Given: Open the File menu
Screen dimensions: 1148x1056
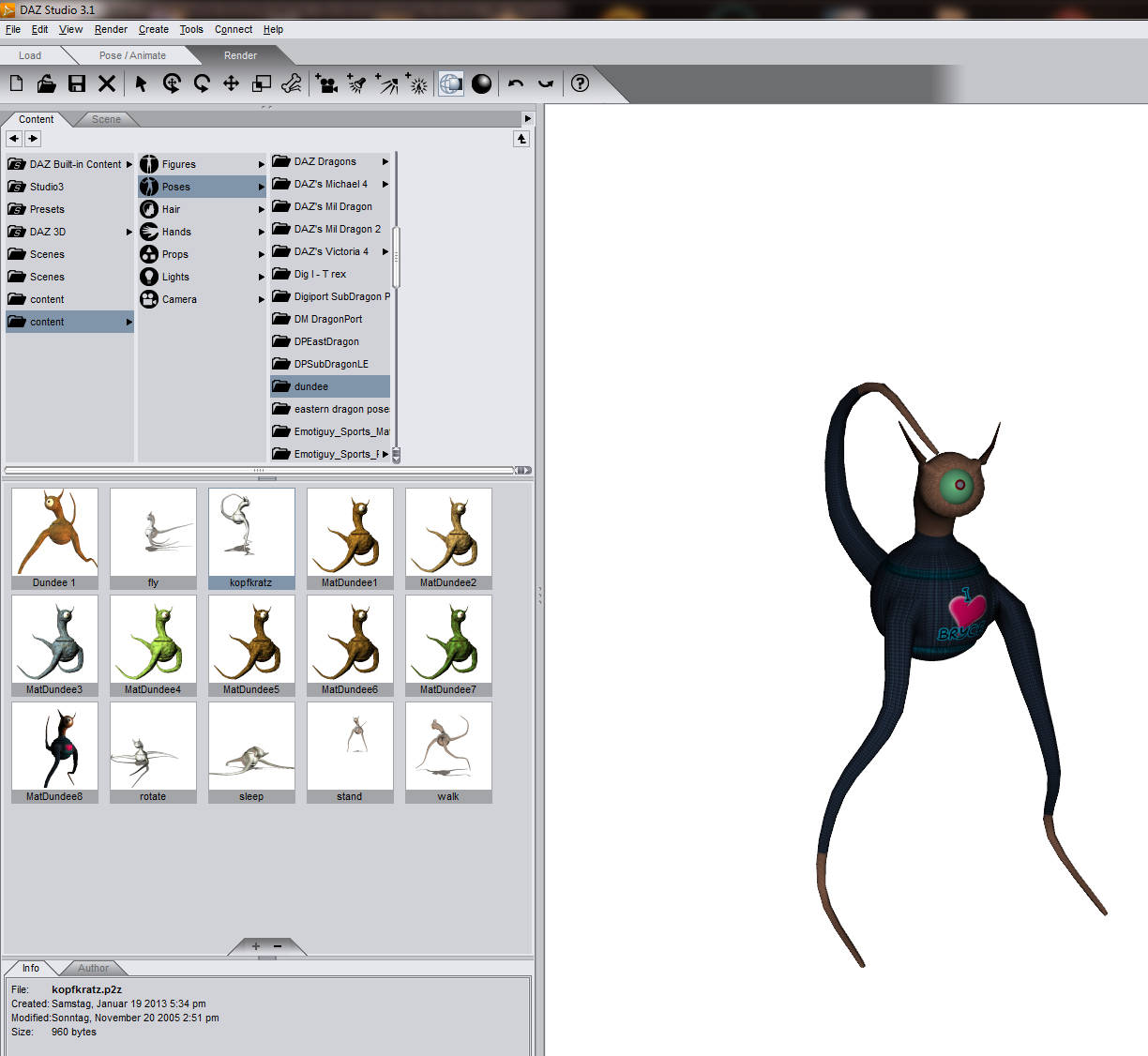Looking at the screenshot, I should click(x=13, y=29).
